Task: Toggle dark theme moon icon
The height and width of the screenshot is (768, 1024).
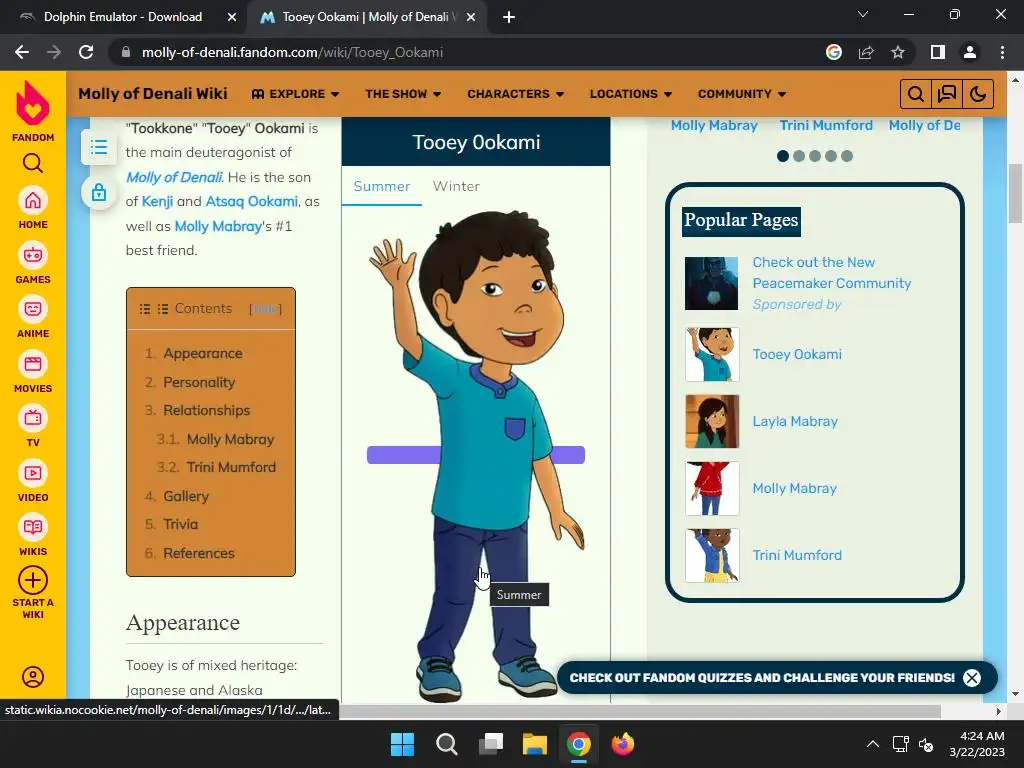Action: pos(978,94)
